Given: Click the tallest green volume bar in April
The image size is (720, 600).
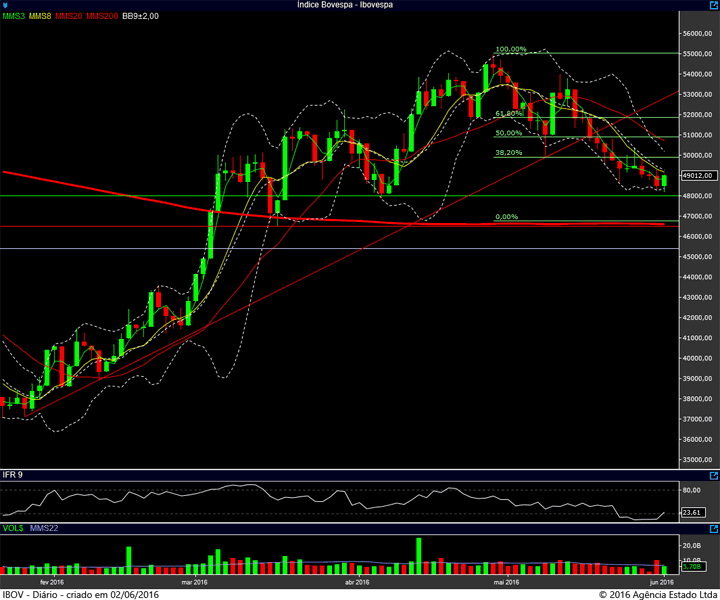Looking at the screenshot, I should (x=418, y=556).
